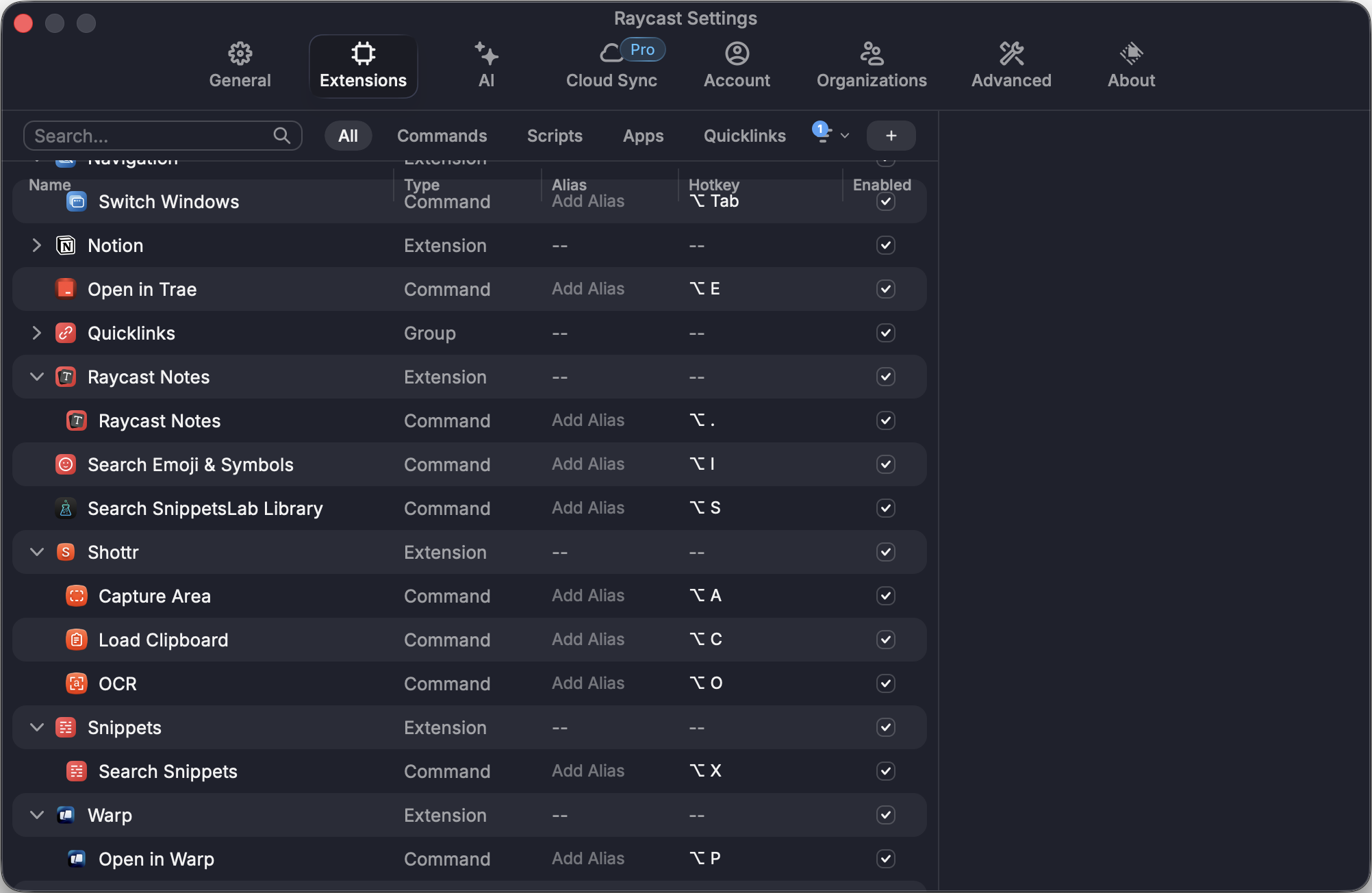Click Add Alias for Raycast Notes command
1372x893 pixels.
click(588, 420)
